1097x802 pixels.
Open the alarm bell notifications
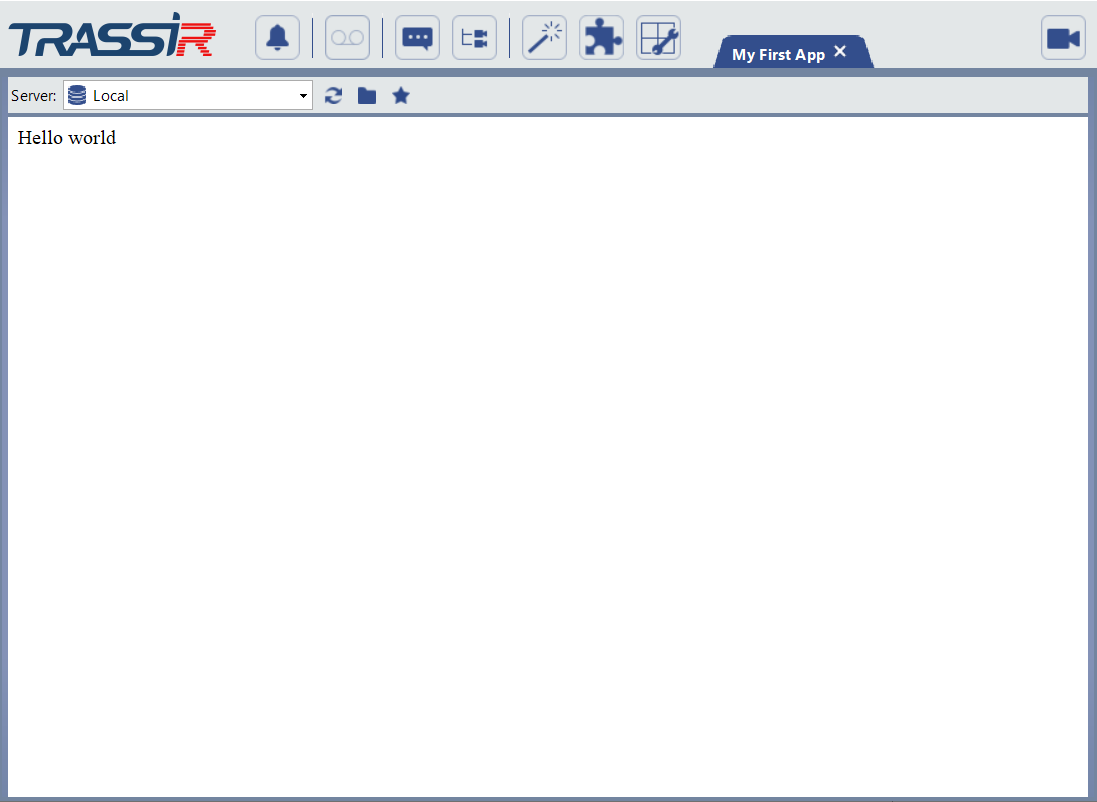pos(278,38)
